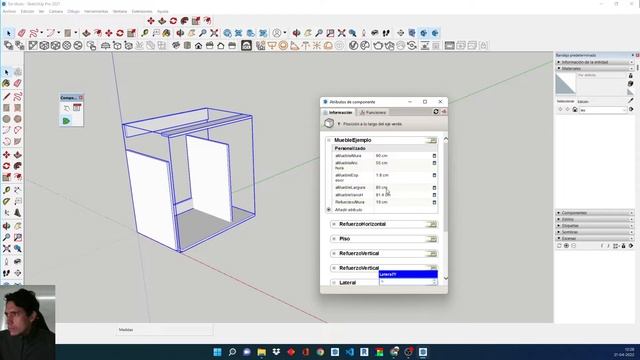Select the Orbit tool in left toolbar
Image resolution: width=640 pixels, height=360 pixels.
[x=6, y=226]
